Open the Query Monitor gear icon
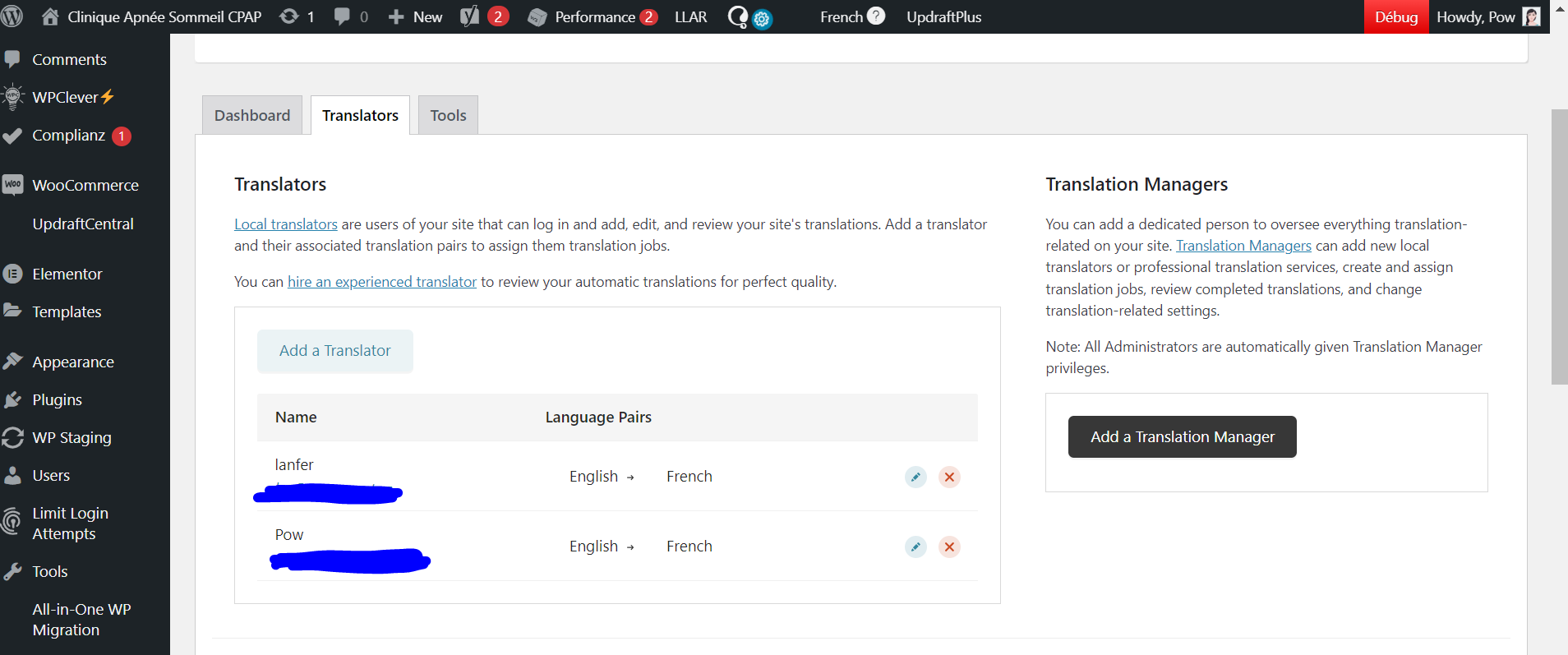 (x=762, y=19)
